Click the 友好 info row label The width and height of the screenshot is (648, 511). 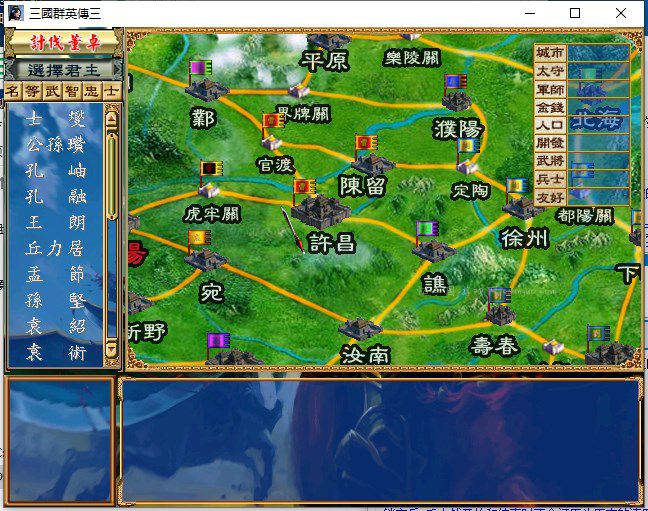(x=550, y=197)
